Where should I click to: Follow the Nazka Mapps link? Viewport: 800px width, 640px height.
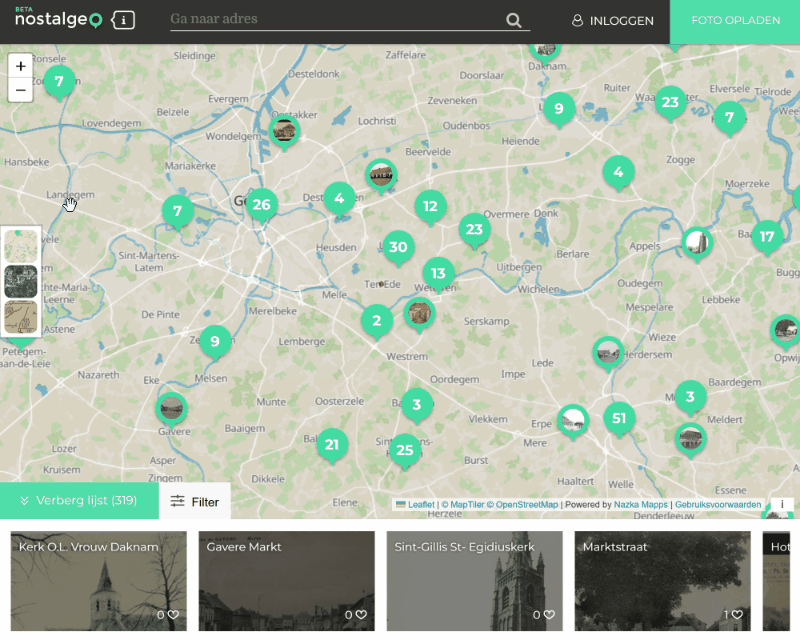point(641,505)
